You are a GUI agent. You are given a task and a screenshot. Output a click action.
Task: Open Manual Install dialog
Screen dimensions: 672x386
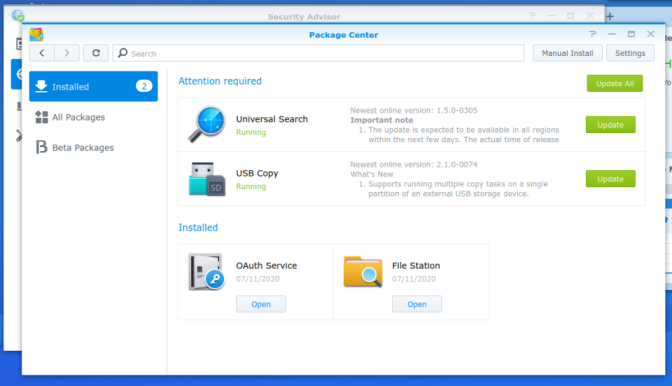coord(567,53)
